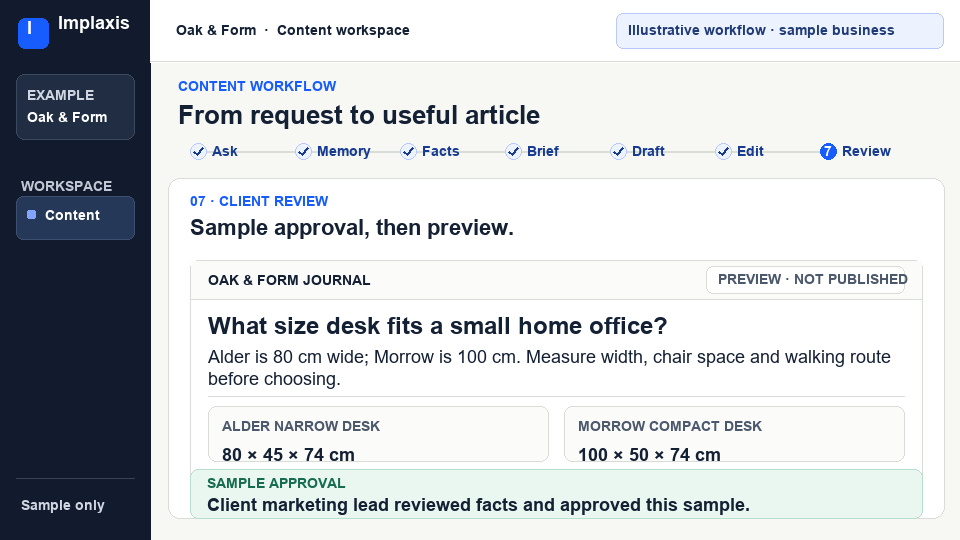960x540 pixels.
Task: Click 'Sample approval, then preview.' heading
Action: 352,228
